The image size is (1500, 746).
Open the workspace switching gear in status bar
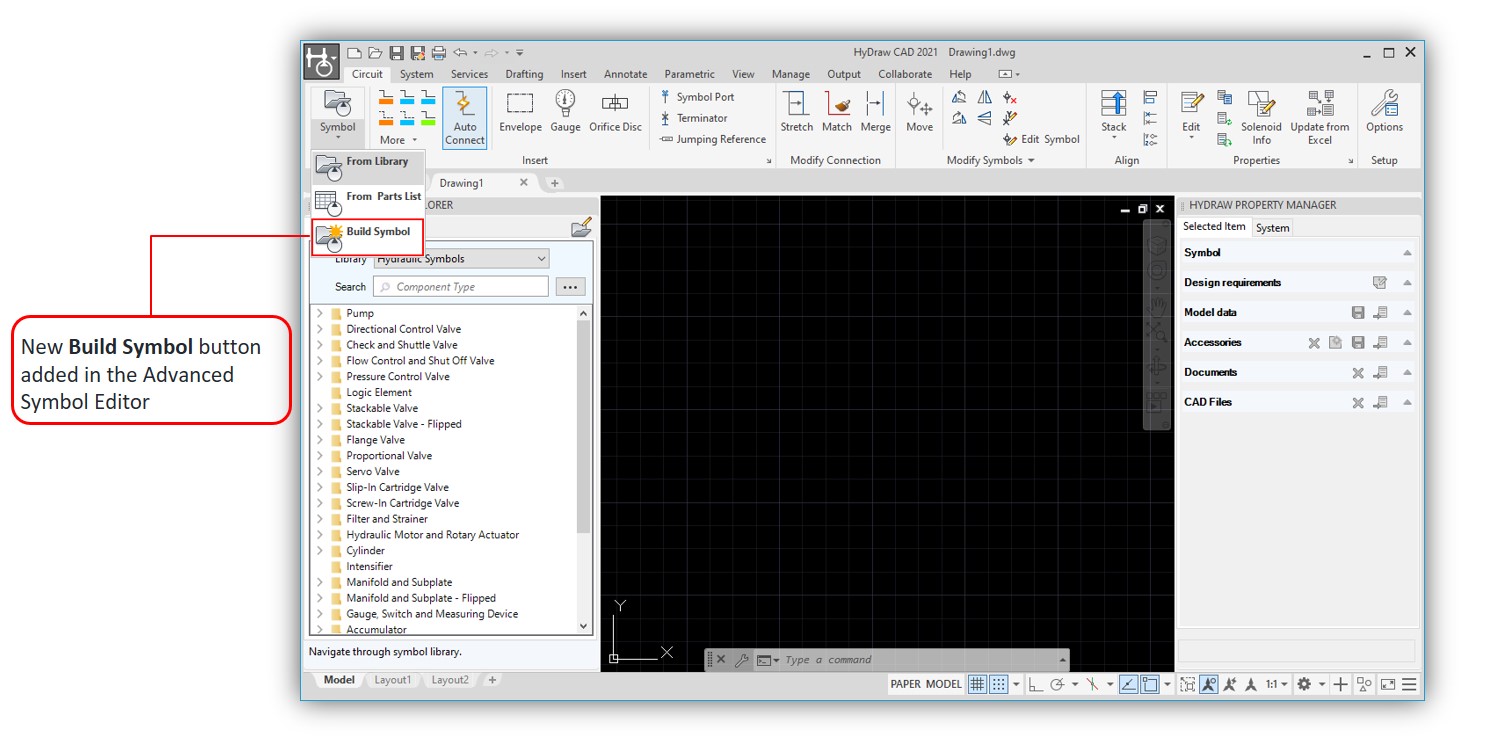1304,684
